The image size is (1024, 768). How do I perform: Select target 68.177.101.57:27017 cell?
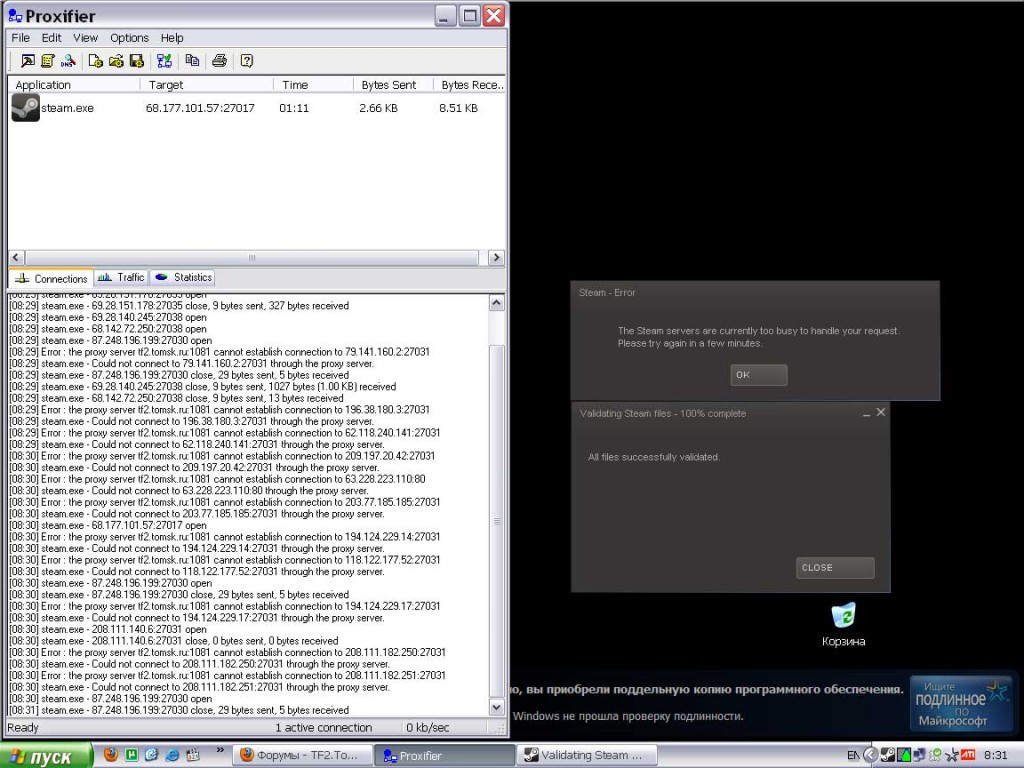pyautogui.click(x=200, y=108)
